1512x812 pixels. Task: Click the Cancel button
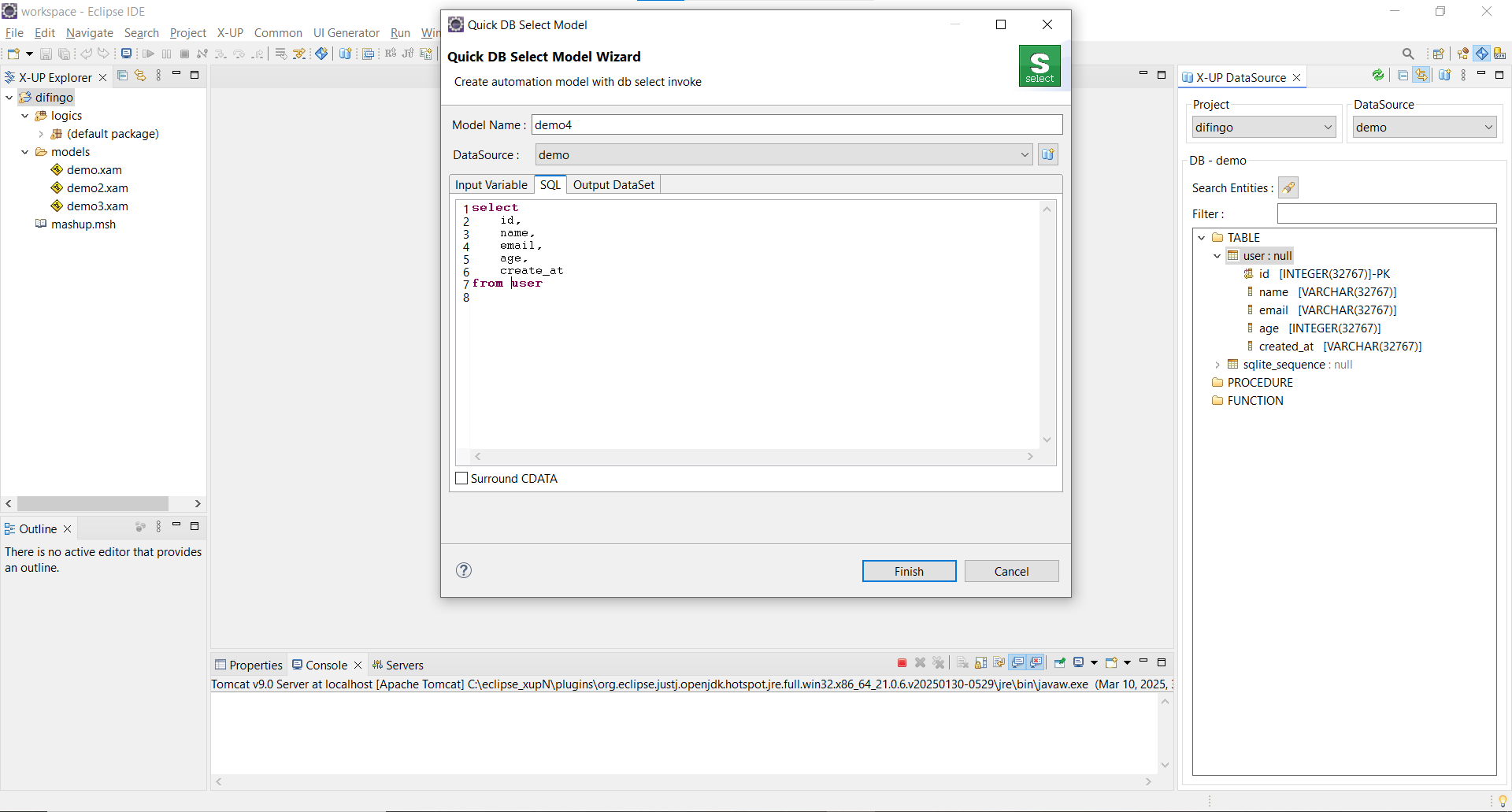1011,571
